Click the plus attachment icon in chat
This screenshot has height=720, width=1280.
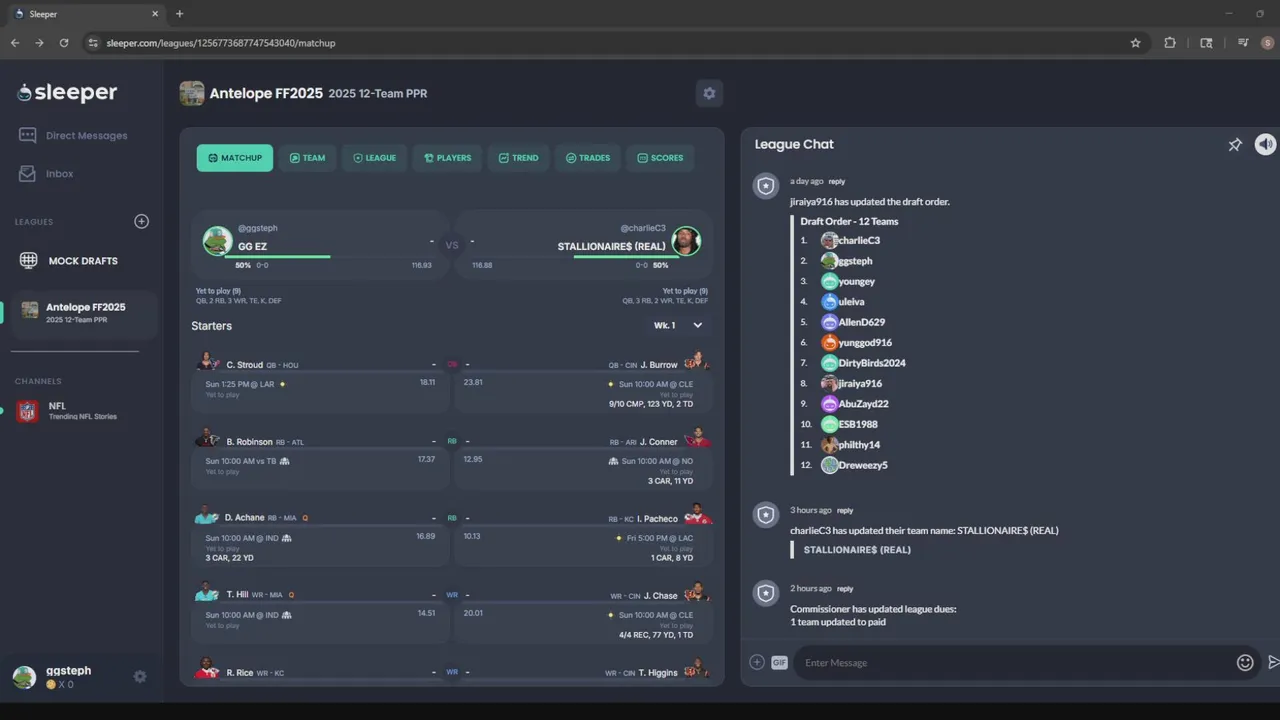[x=757, y=662]
